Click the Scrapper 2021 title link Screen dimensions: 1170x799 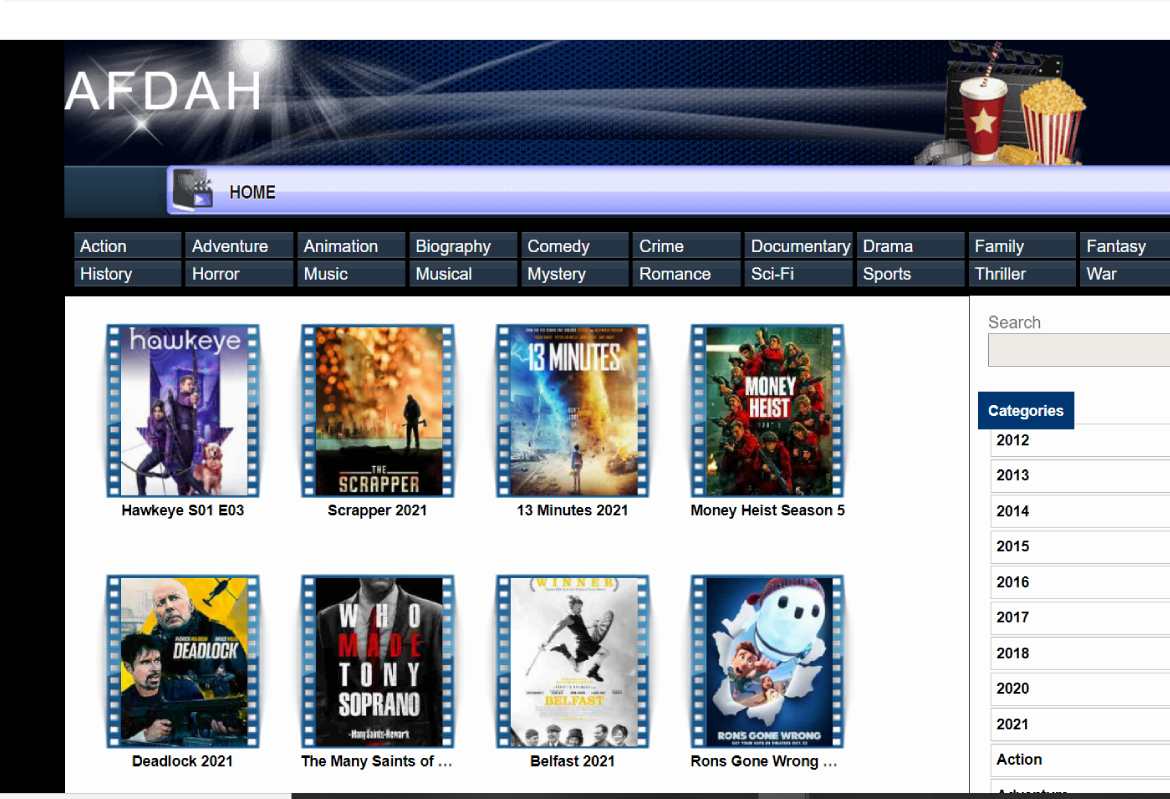coord(378,510)
